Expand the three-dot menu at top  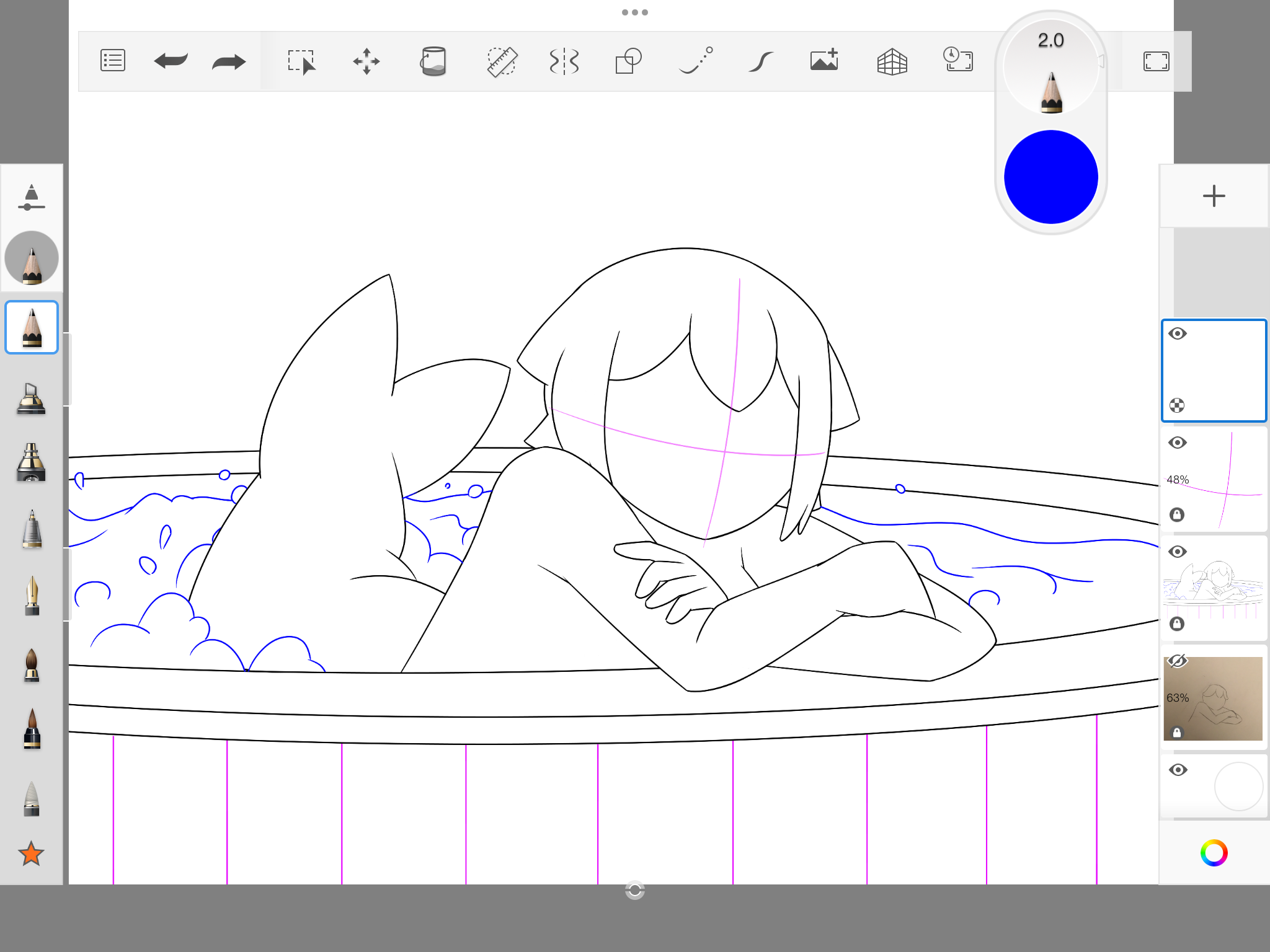(x=634, y=12)
